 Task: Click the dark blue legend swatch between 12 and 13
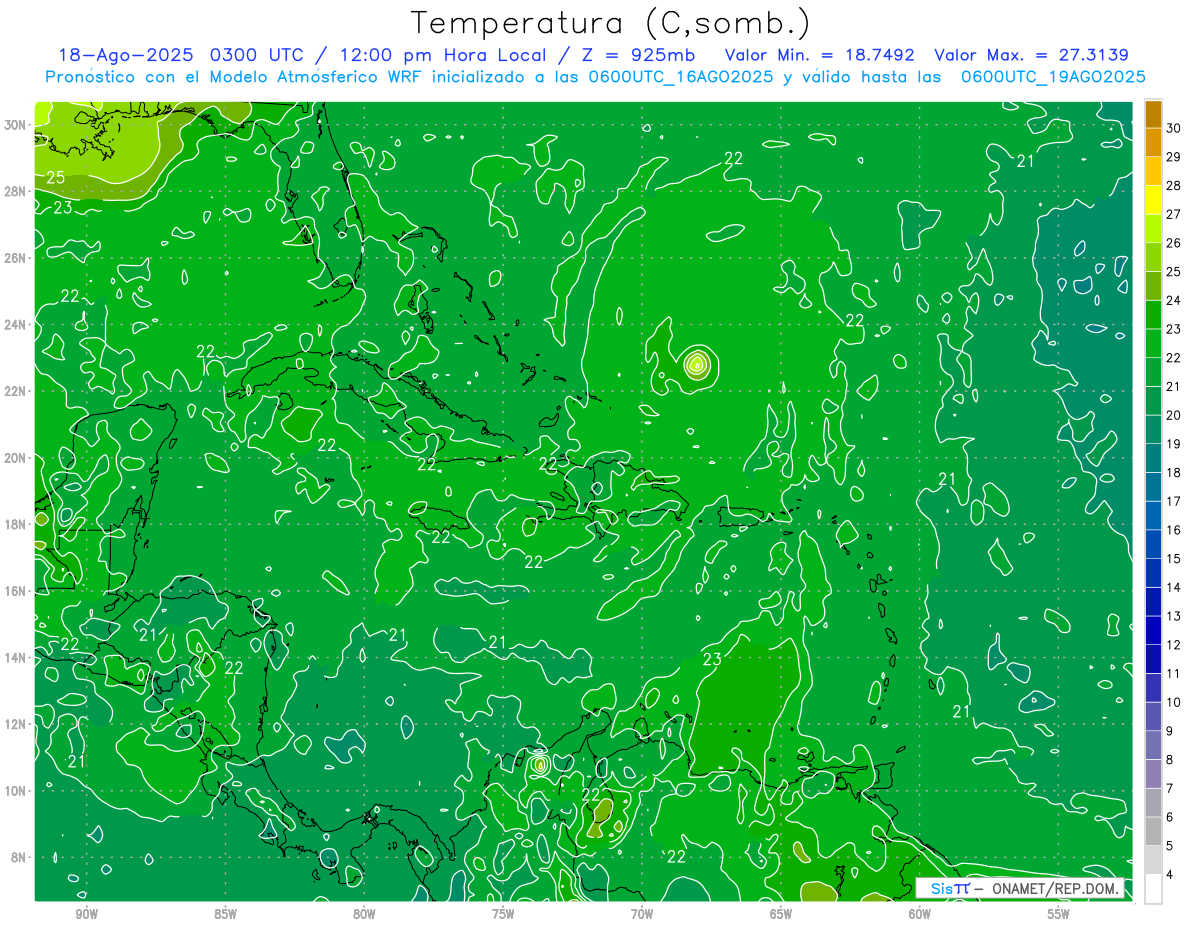coord(1153,631)
